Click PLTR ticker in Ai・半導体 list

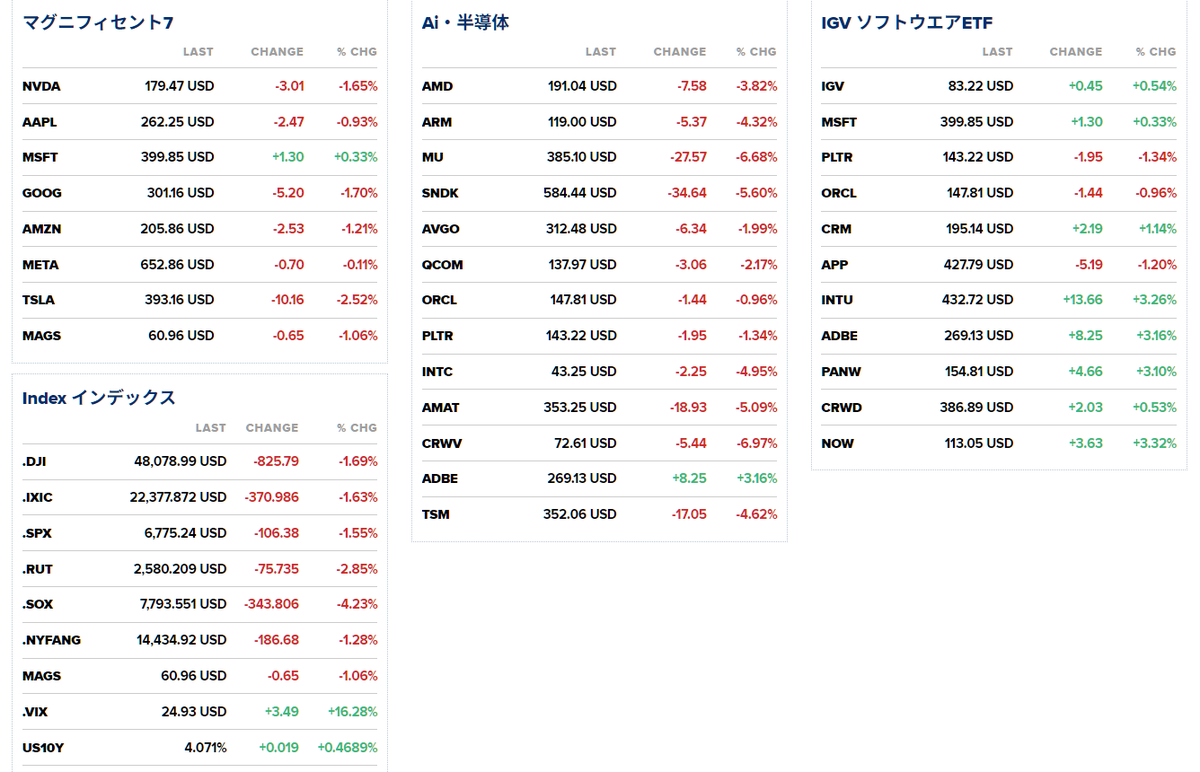coord(438,336)
